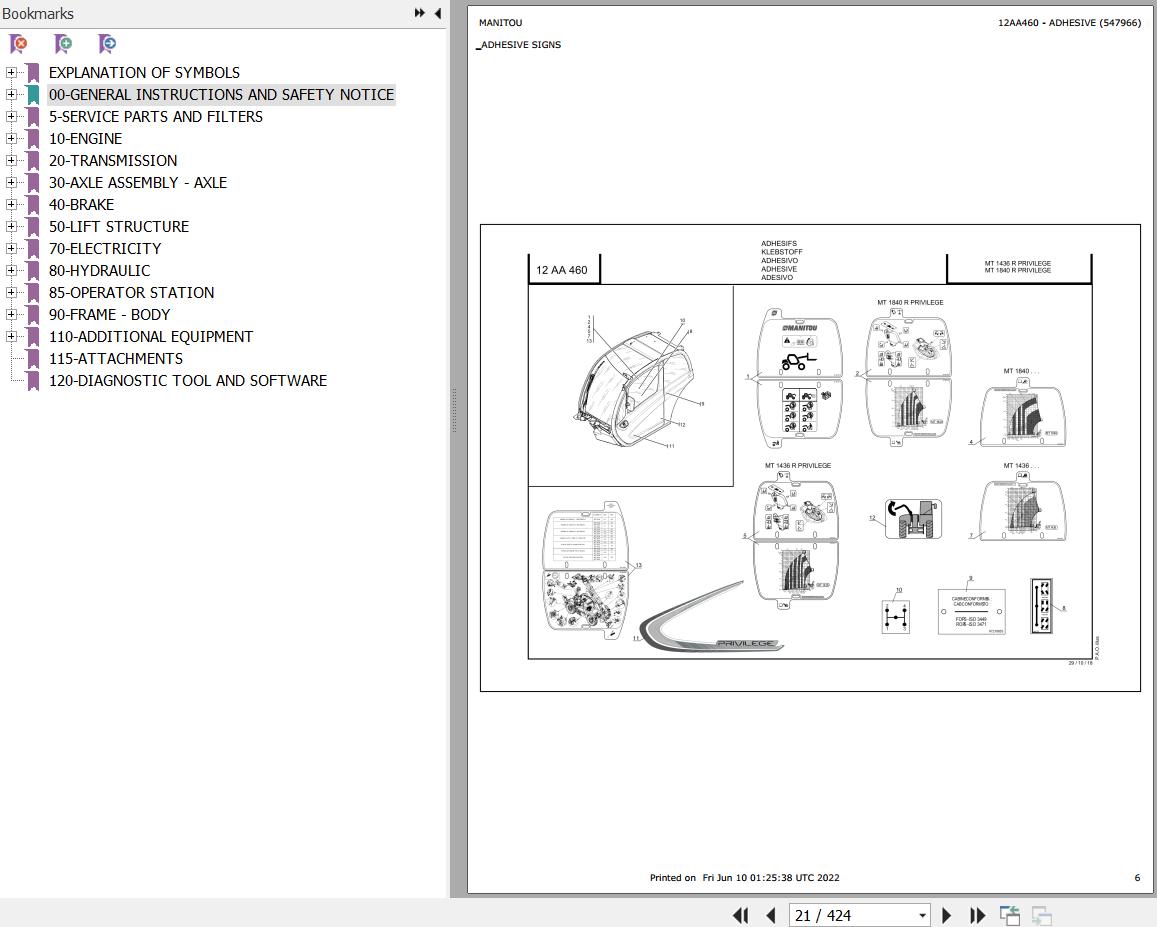Jump to the 10-ENGINE bookmark
Screen dimensions: 1157x927
pos(86,139)
